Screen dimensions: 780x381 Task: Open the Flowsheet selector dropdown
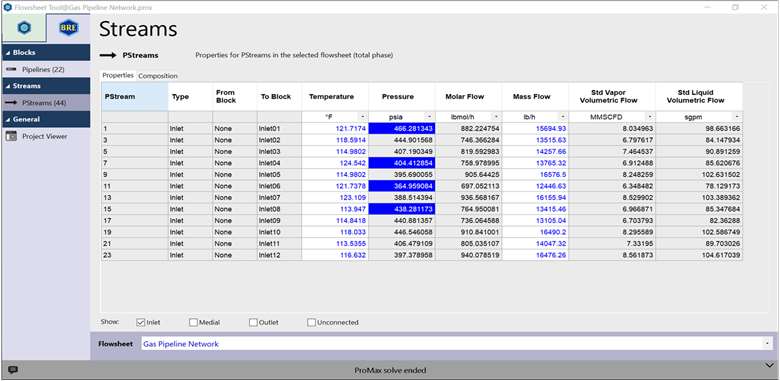pos(768,344)
